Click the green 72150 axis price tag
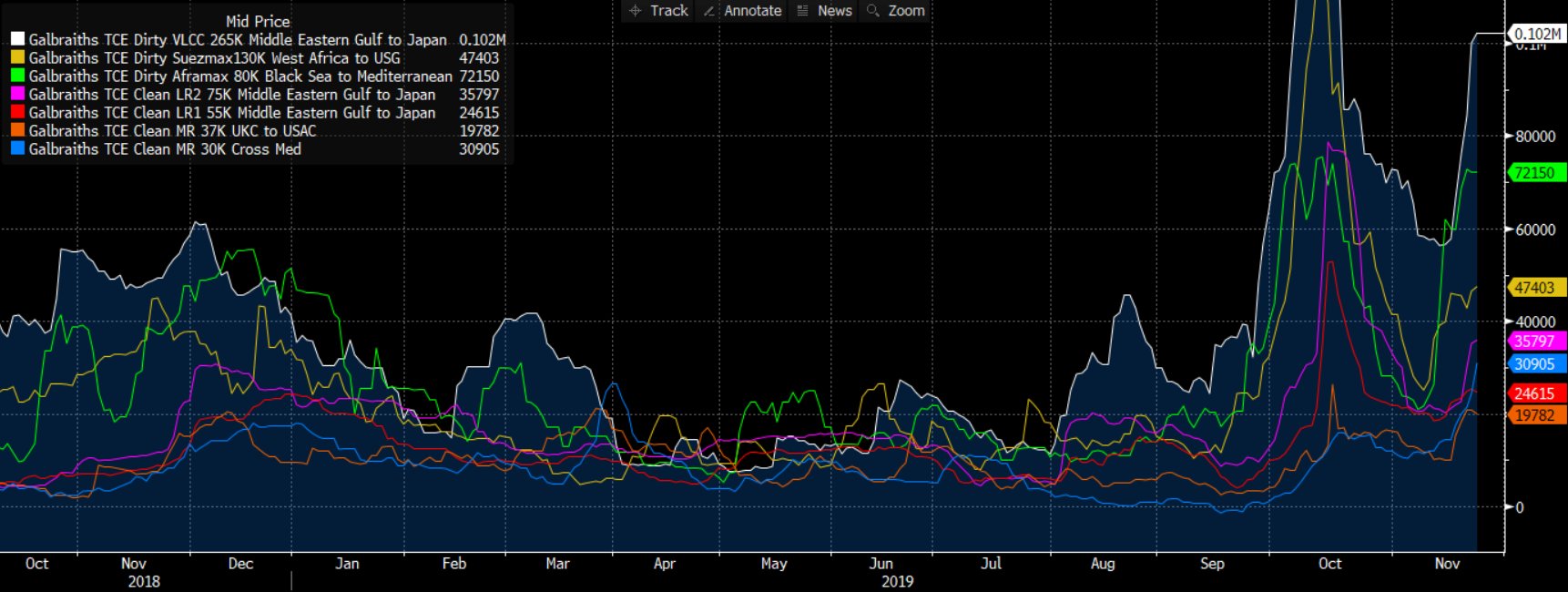The width and height of the screenshot is (1568, 592). coord(1537,172)
